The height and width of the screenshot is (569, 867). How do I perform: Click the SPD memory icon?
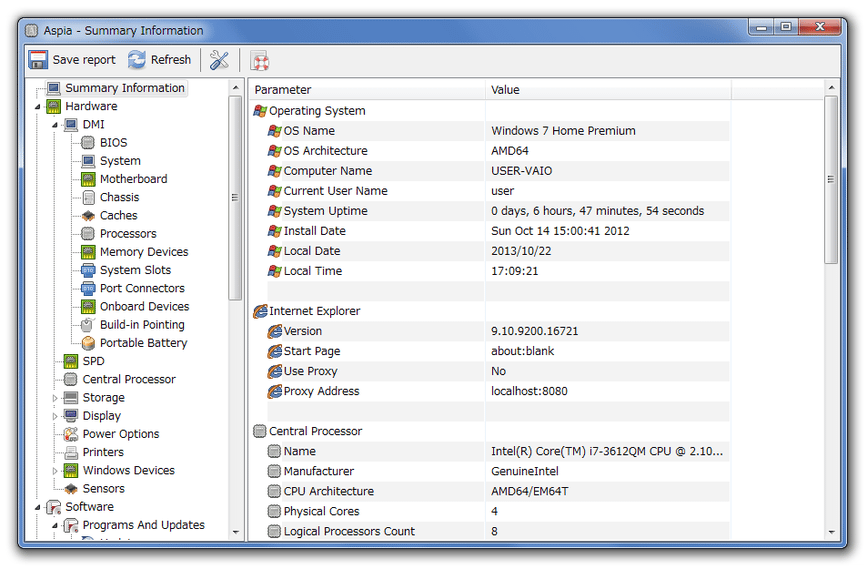tap(71, 362)
